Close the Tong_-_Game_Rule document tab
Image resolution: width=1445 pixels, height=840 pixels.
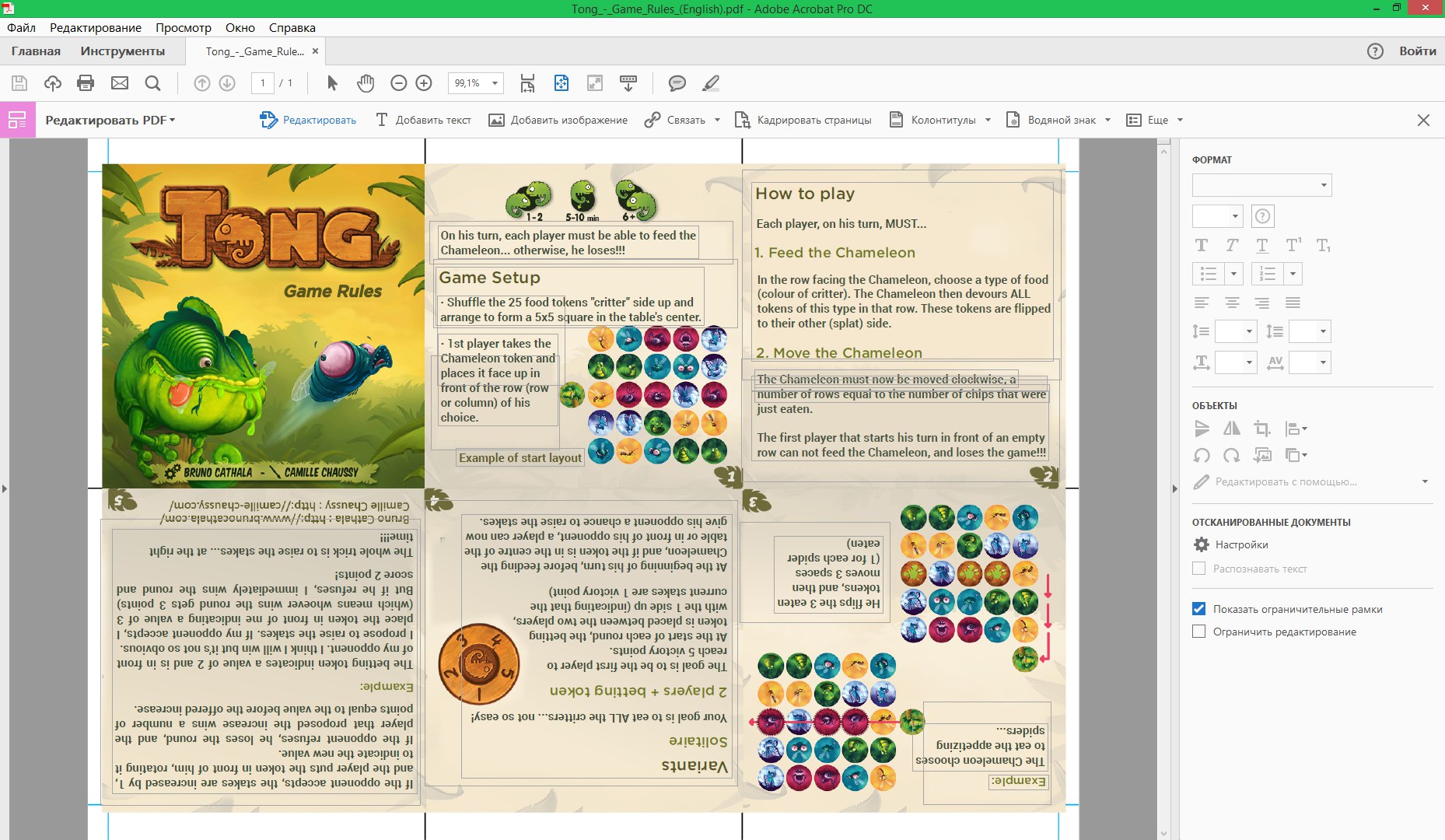coord(315,51)
